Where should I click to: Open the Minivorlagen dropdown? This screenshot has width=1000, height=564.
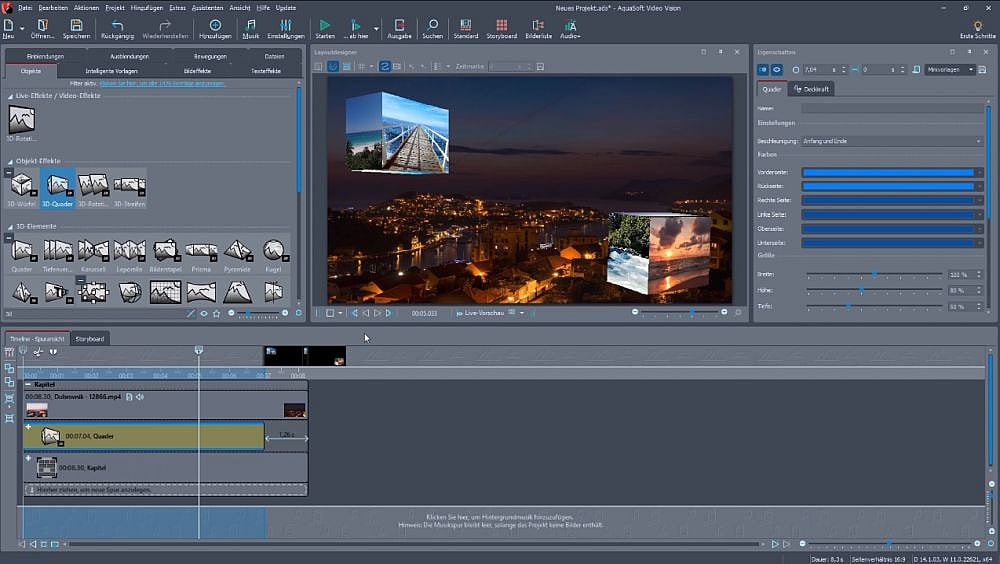950,70
